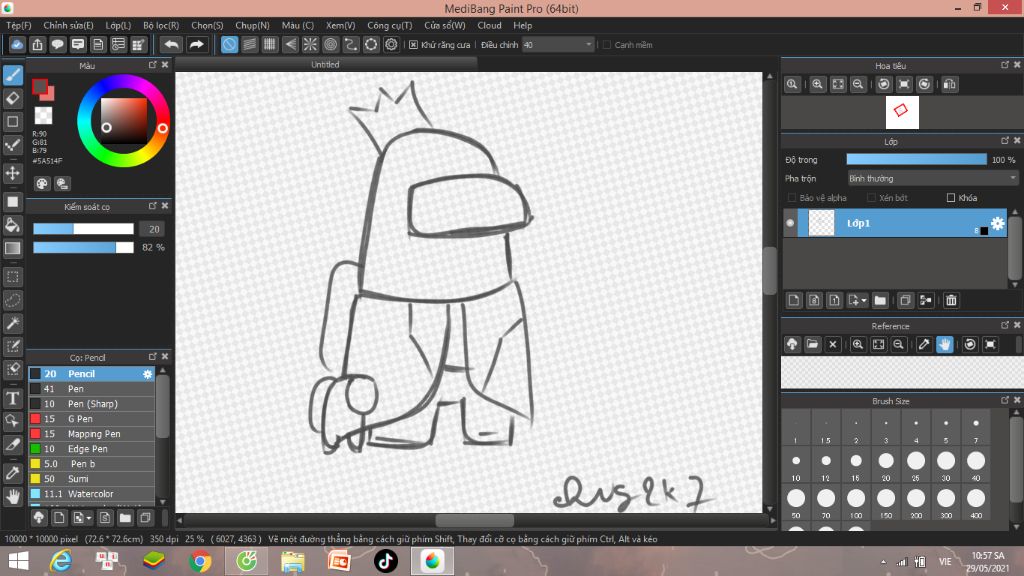Image resolution: width=1024 pixels, height=576 pixels.
Task: Switch to the Untitled canvas tab
Action: (x=325, y=64)
